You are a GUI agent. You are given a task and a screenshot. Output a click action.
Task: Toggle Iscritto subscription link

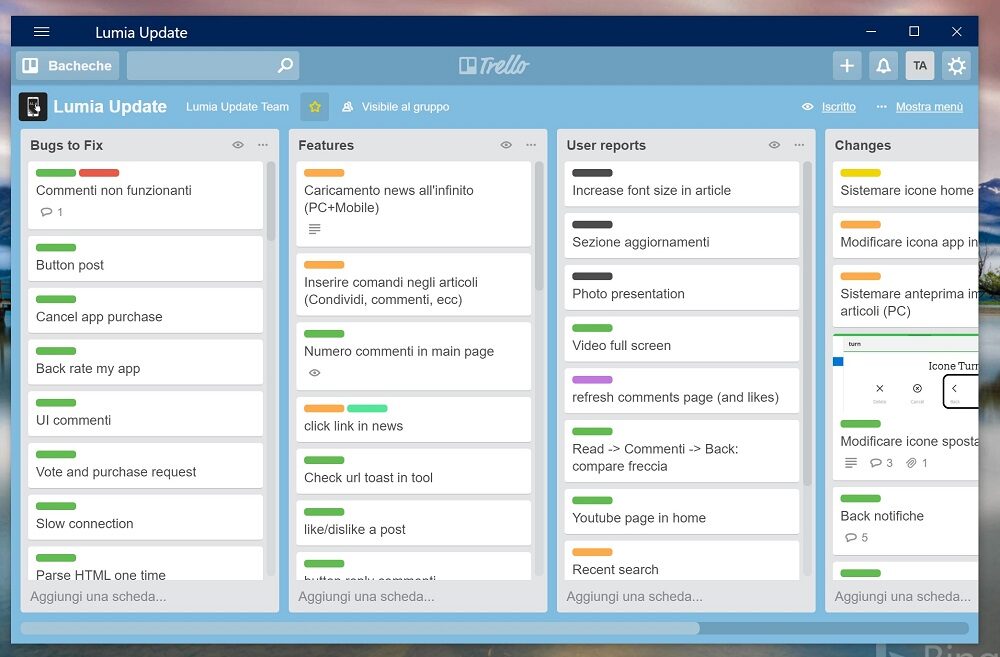click(839, 107)
